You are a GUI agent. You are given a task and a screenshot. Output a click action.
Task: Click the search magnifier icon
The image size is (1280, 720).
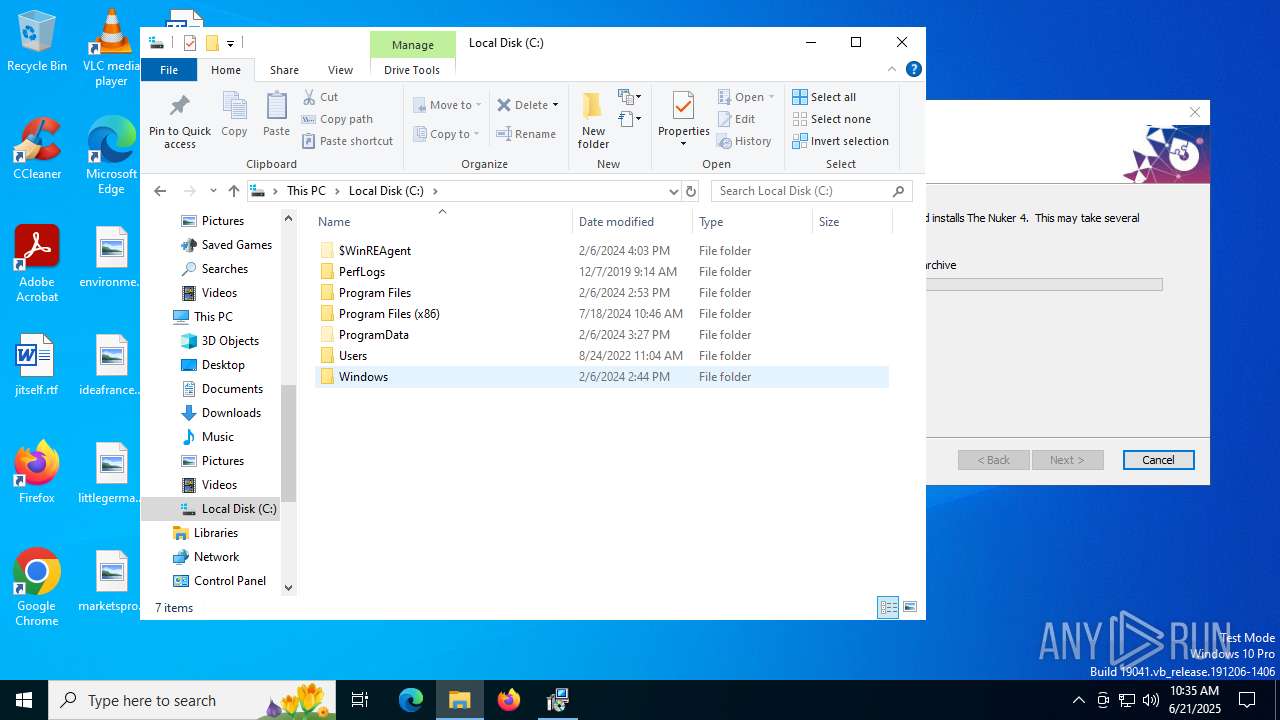[x=898, y=191]
